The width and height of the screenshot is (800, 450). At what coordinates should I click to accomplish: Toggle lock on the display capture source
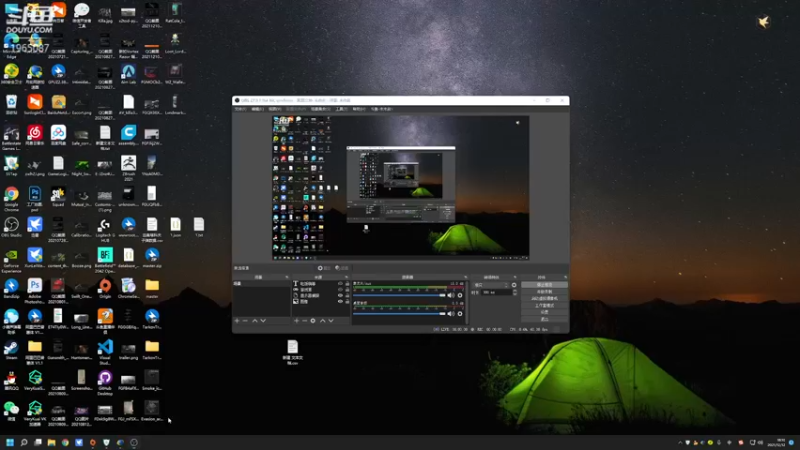click(x=347, y=295)
